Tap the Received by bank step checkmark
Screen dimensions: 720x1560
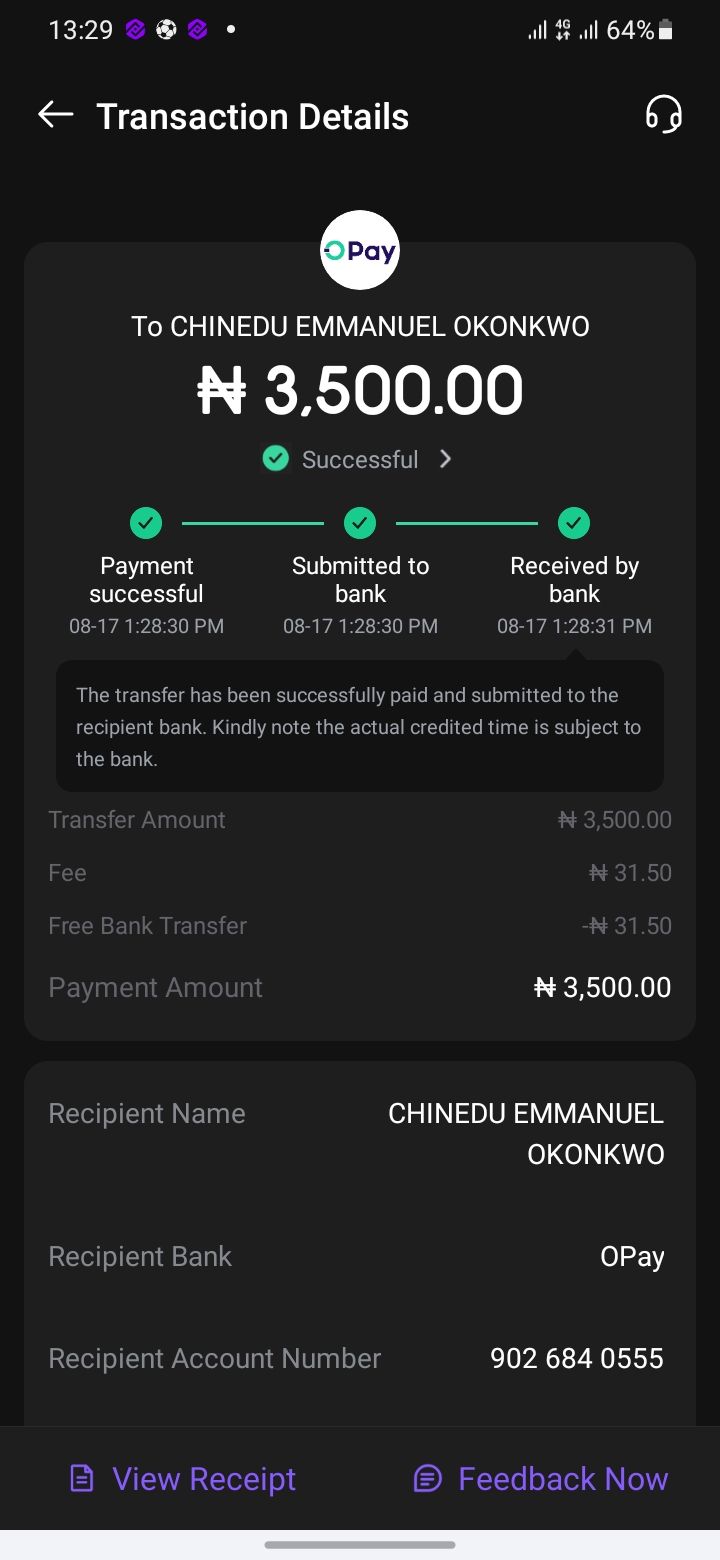[574, 522]
